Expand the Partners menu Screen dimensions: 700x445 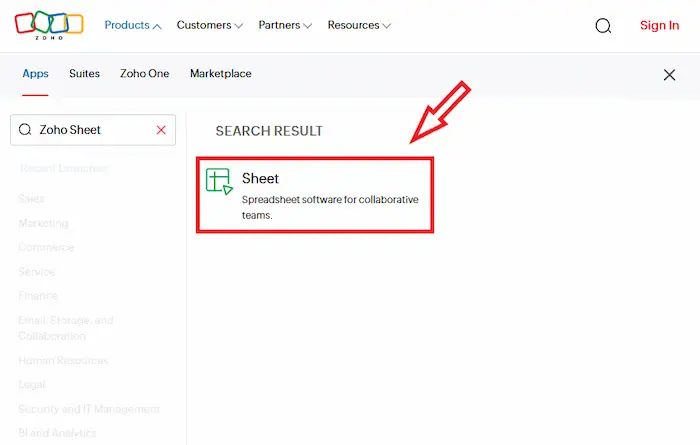[285, 25]
